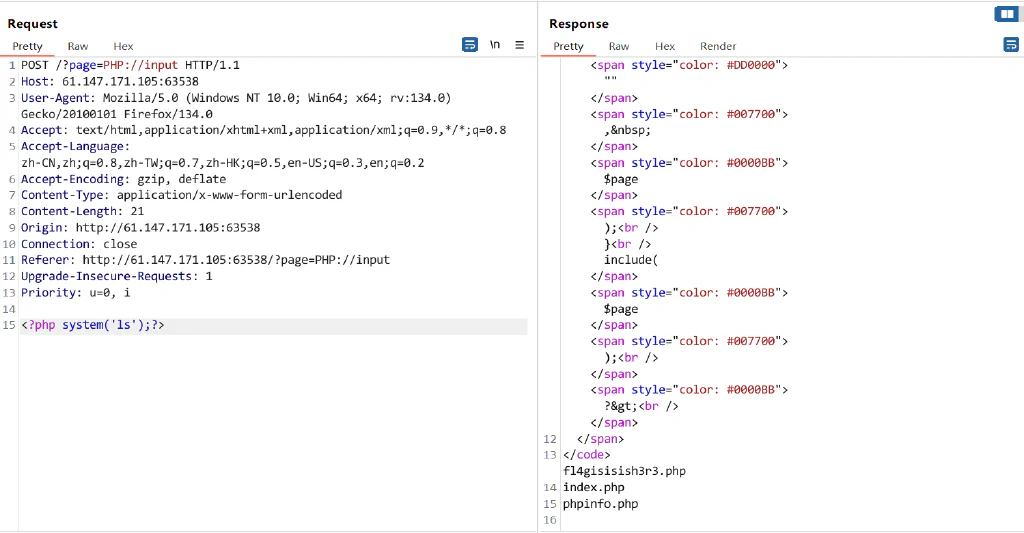Click the ,&nbsp; line in response
This screenshot has height=533, width=1024.
(628, 130)
